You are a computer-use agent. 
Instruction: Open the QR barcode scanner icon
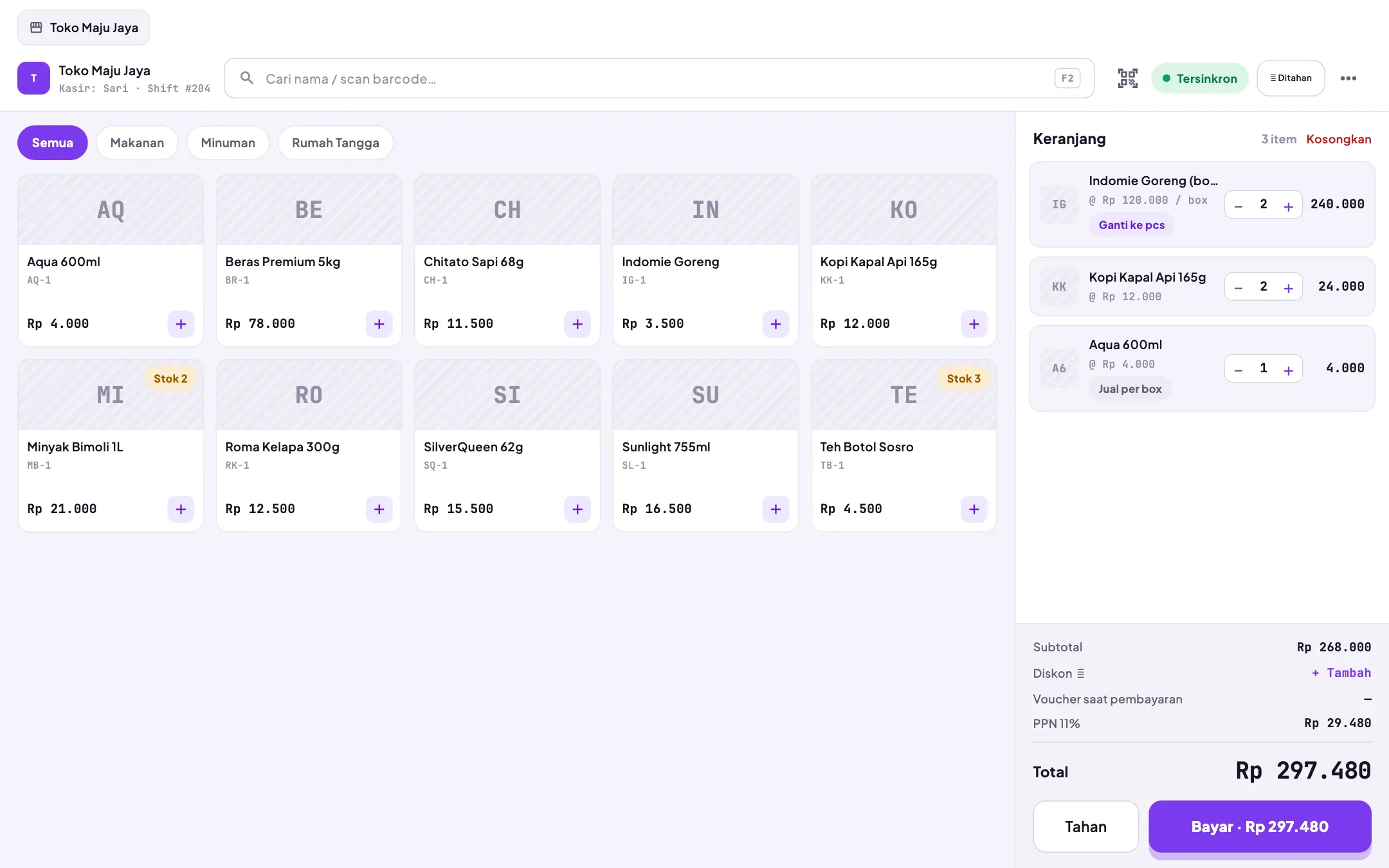[1127, 78]
